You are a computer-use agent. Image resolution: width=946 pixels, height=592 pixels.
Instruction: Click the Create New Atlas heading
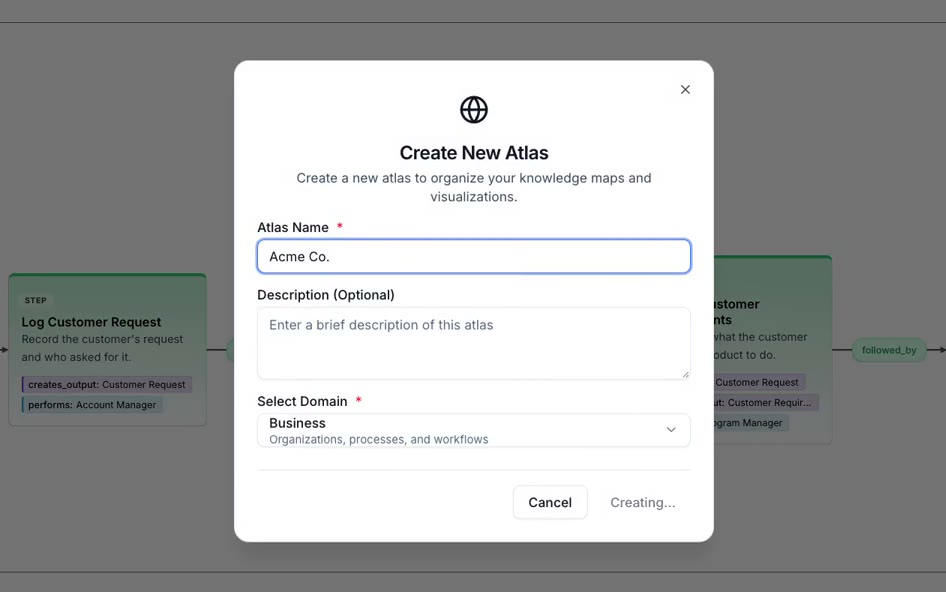click(474, 153)
